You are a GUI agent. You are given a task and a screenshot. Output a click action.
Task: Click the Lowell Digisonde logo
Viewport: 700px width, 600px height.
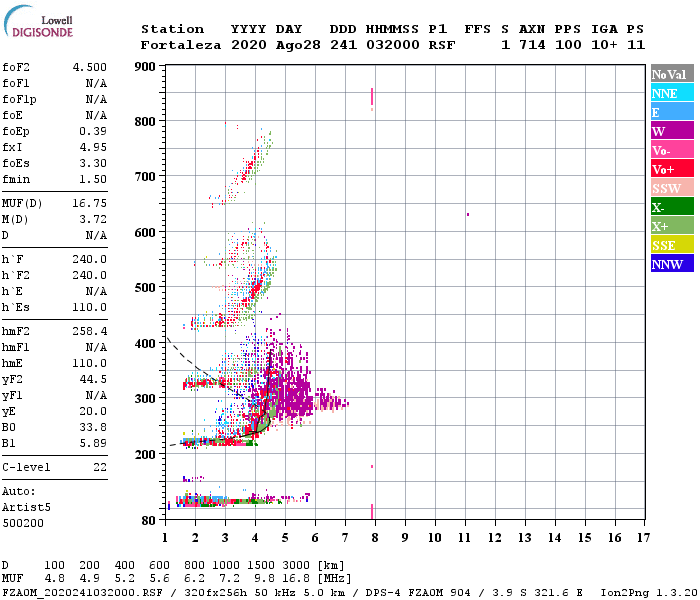[x=38, y=21]
